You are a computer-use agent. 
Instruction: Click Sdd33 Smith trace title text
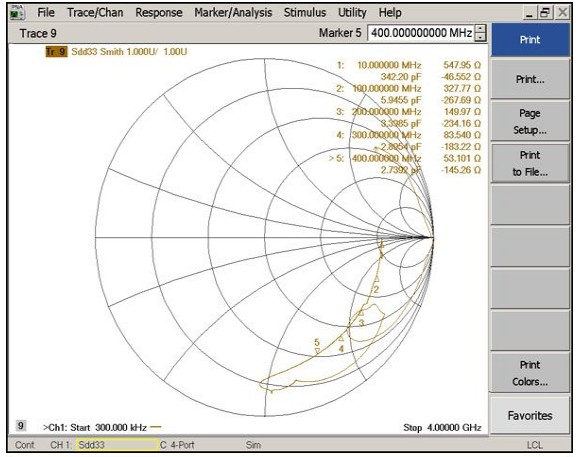click(x=129, y=52)
